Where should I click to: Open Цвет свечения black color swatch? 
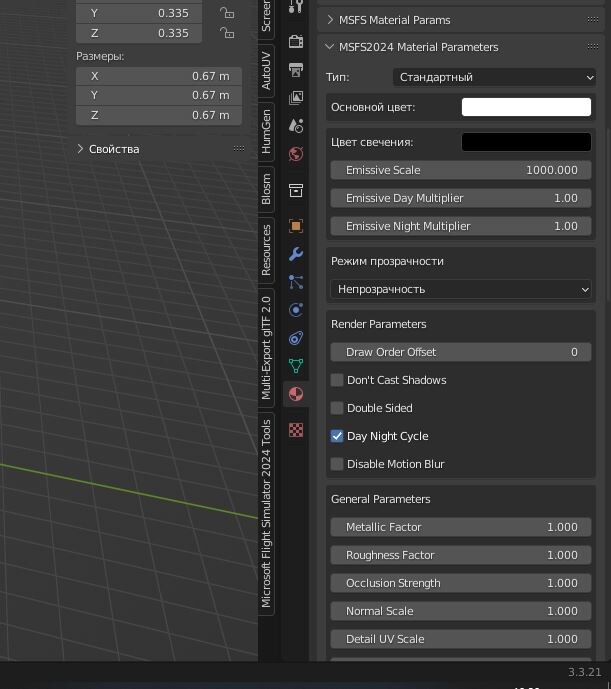526,142
